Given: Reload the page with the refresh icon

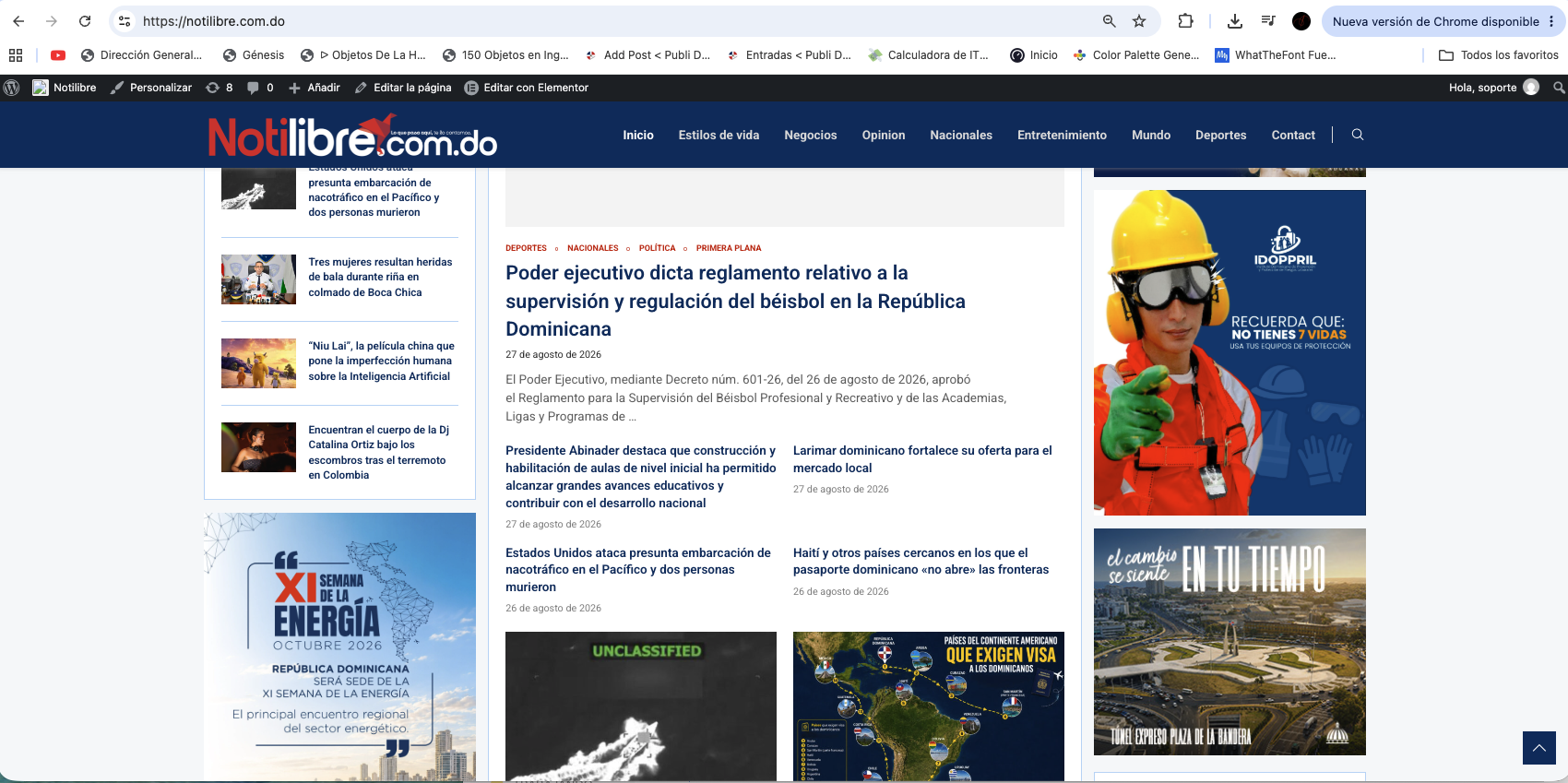Looking at the screenshot, I should [x=85, y=21].
